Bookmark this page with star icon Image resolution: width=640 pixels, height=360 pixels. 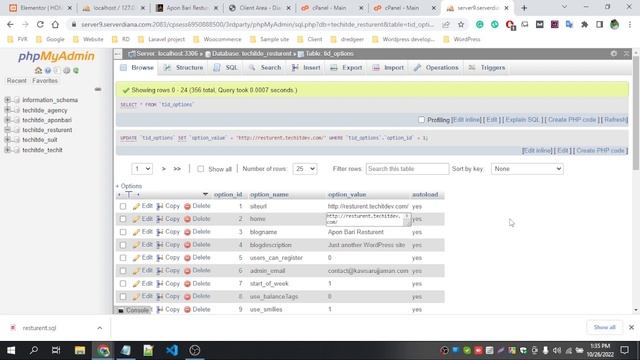pyautogui.click(x=461, y=24)
